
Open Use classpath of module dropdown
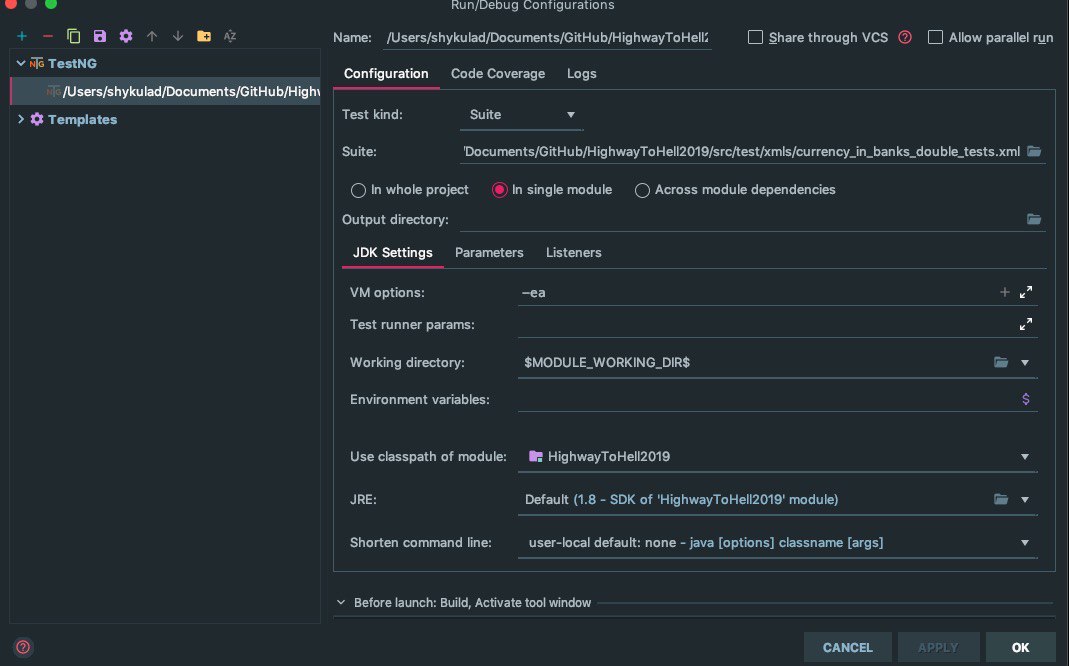[777, 457]
